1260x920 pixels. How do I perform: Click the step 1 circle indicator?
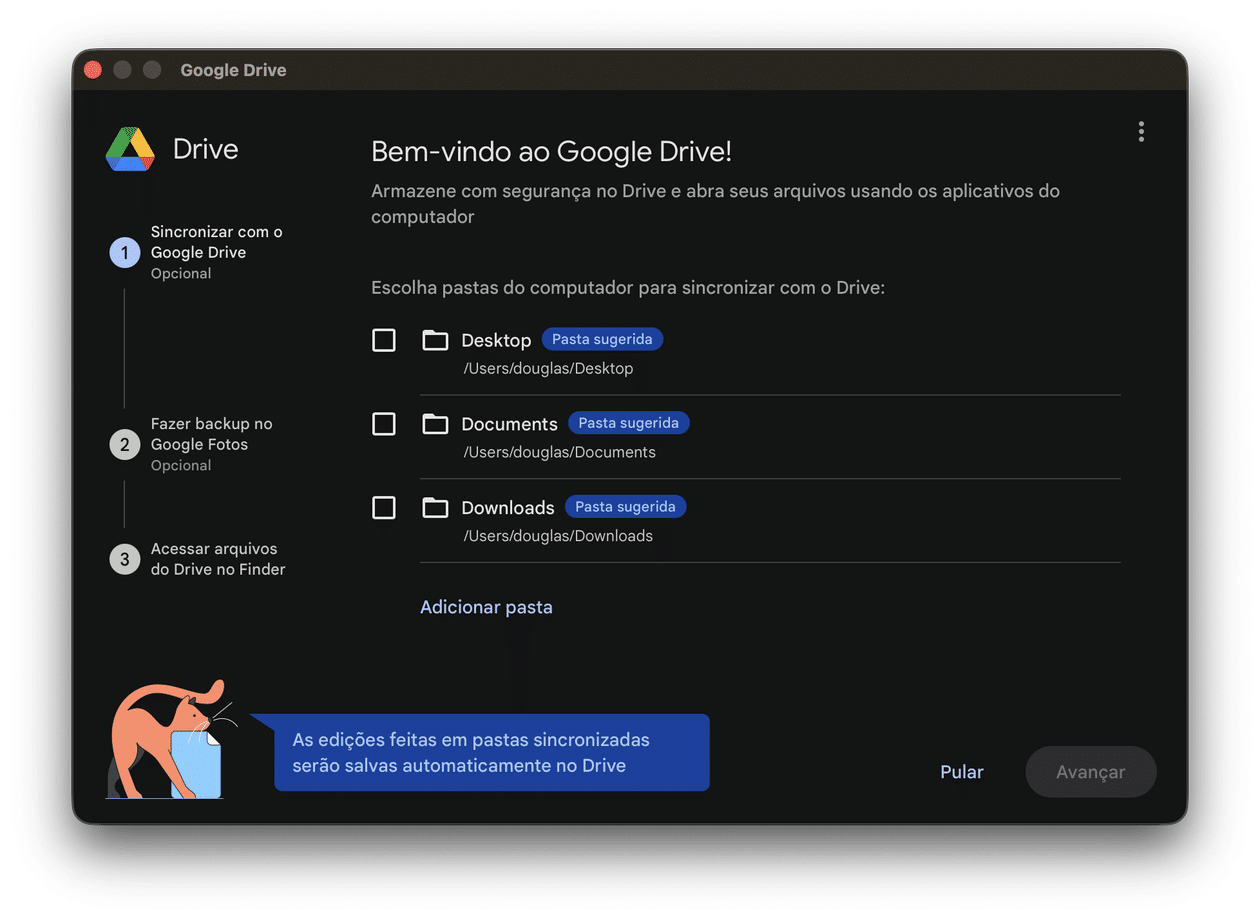pos(124,252)
